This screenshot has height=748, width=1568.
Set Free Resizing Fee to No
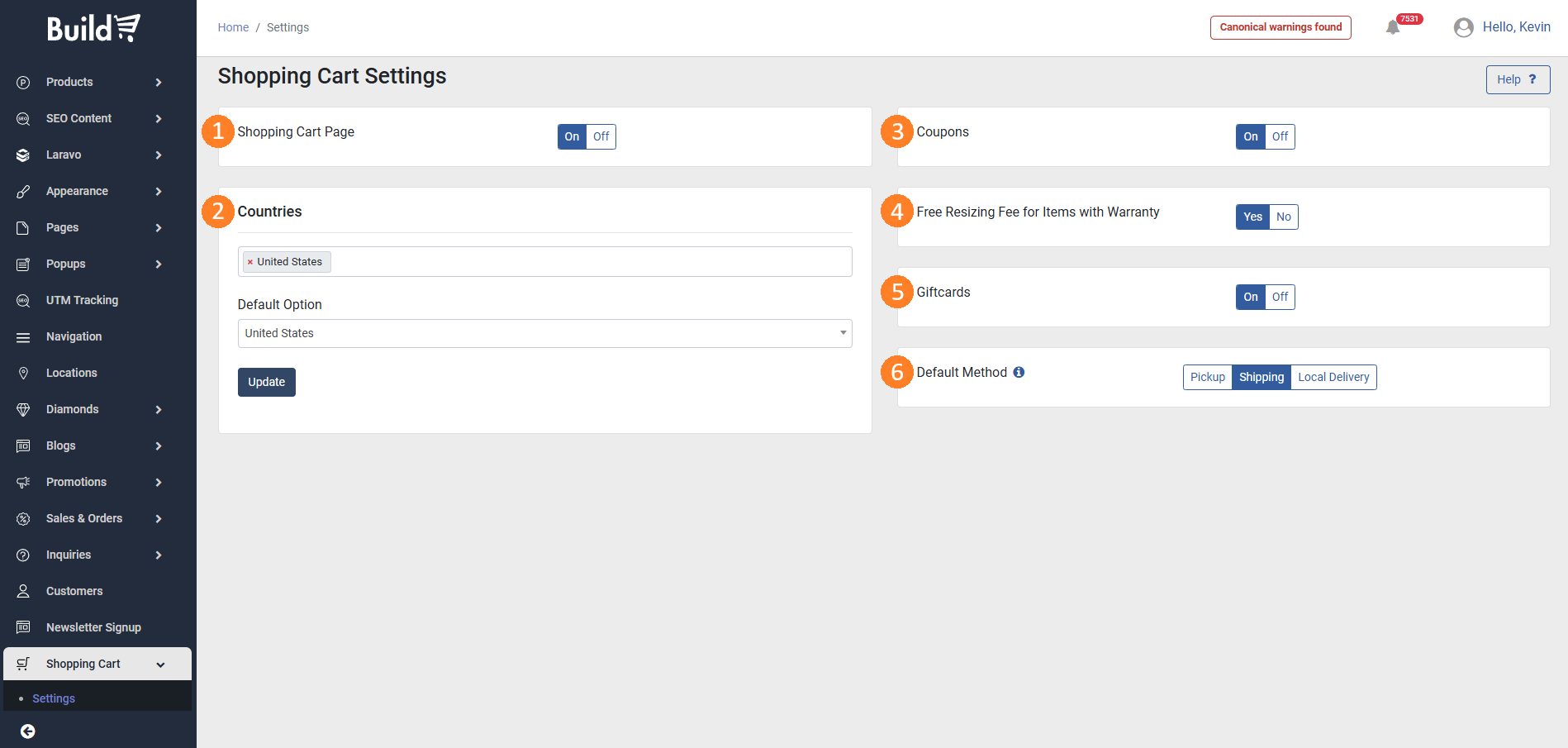point(1284,217)
